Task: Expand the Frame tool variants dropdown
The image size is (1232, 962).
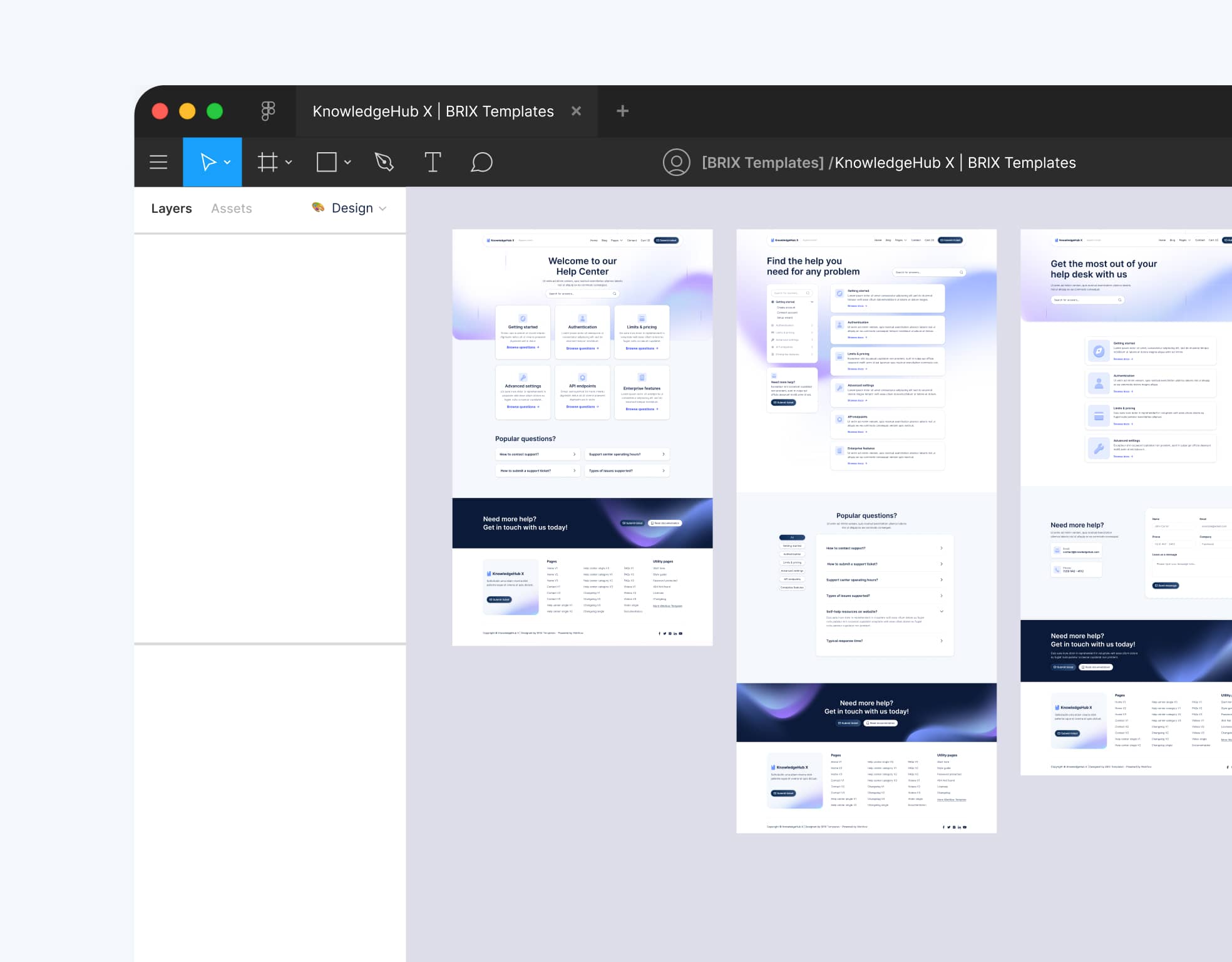Action: [288, 162]
